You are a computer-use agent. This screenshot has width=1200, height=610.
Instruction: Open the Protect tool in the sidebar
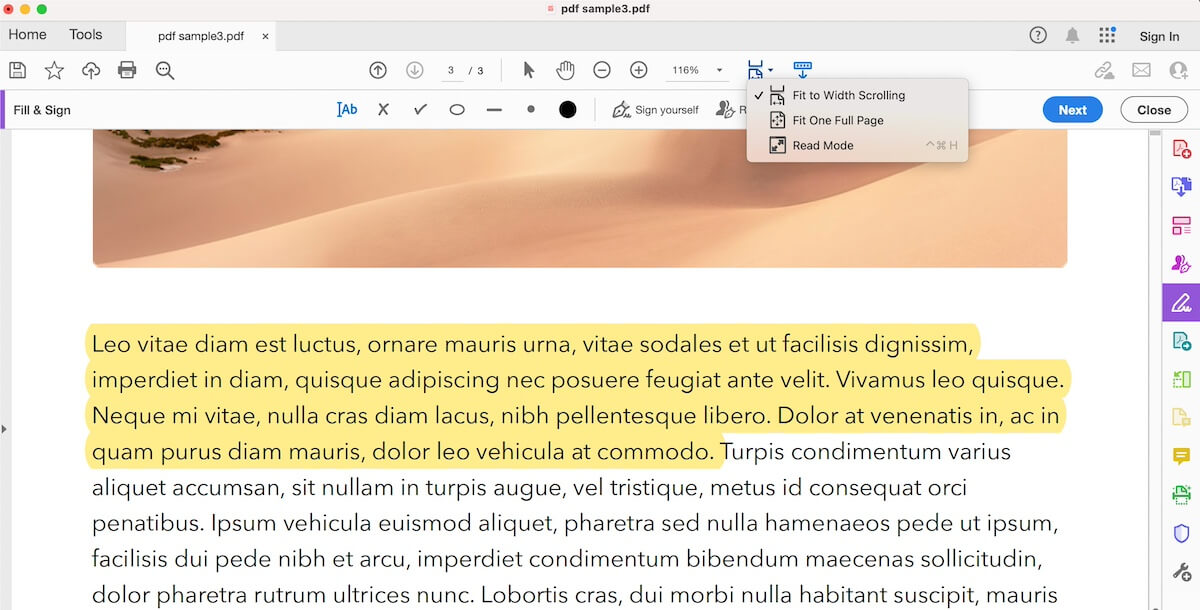click(1181, 533)
